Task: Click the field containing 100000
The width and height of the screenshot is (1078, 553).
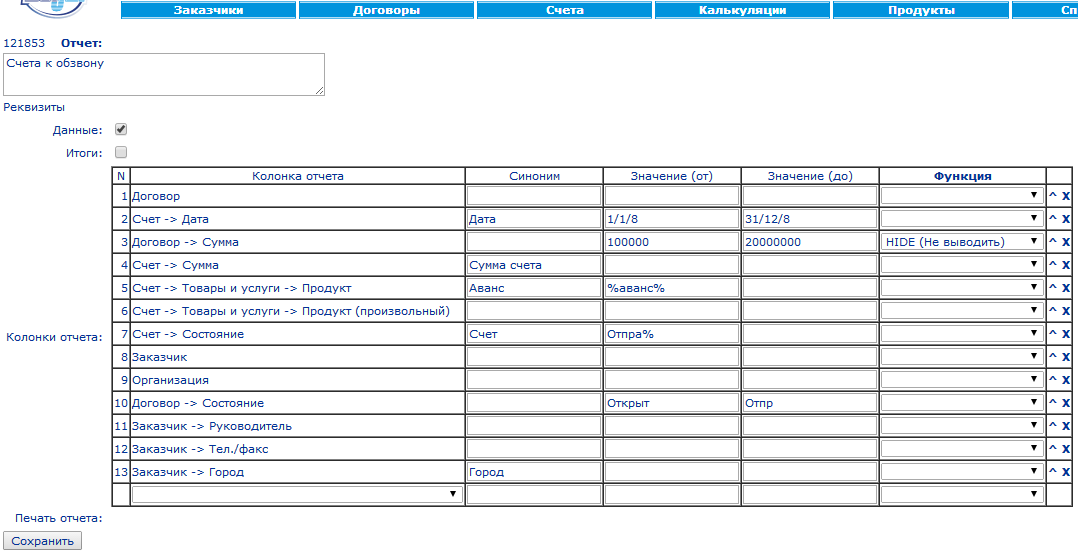Action: (672, 242)
